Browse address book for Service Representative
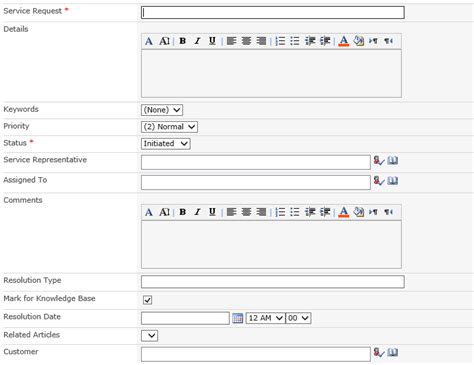 click(x=393, y=161)
